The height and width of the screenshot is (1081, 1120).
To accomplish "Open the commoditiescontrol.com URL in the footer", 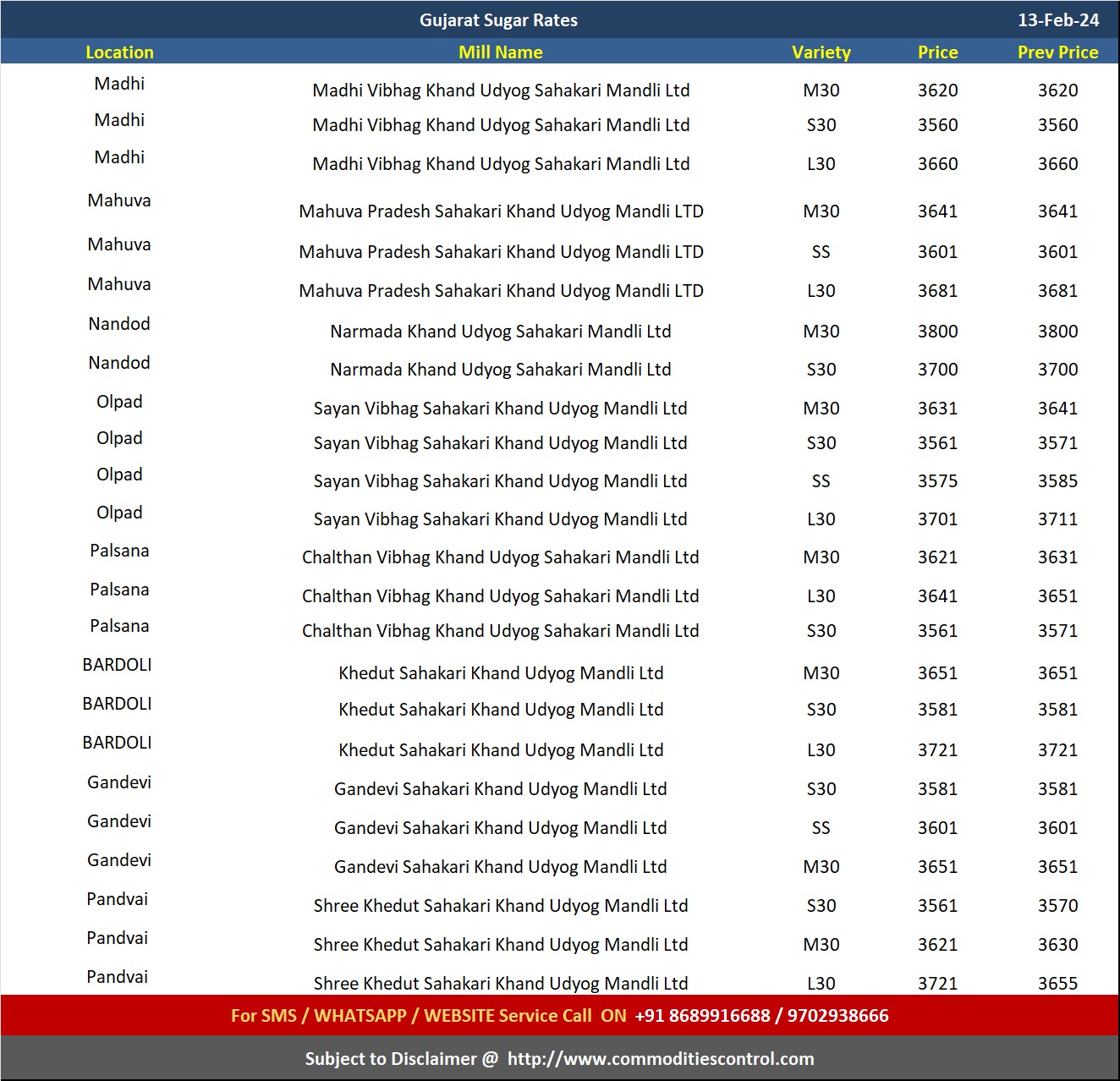I will pos(661,1059).
